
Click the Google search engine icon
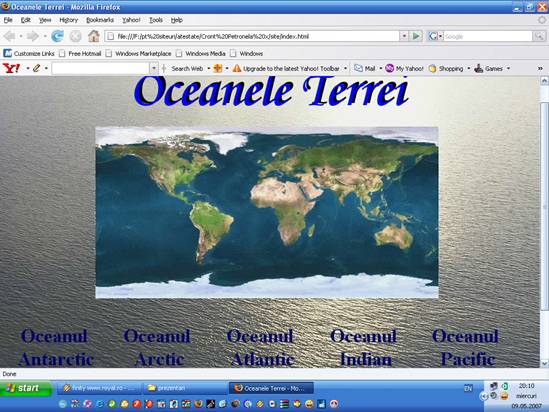(433, 36)
